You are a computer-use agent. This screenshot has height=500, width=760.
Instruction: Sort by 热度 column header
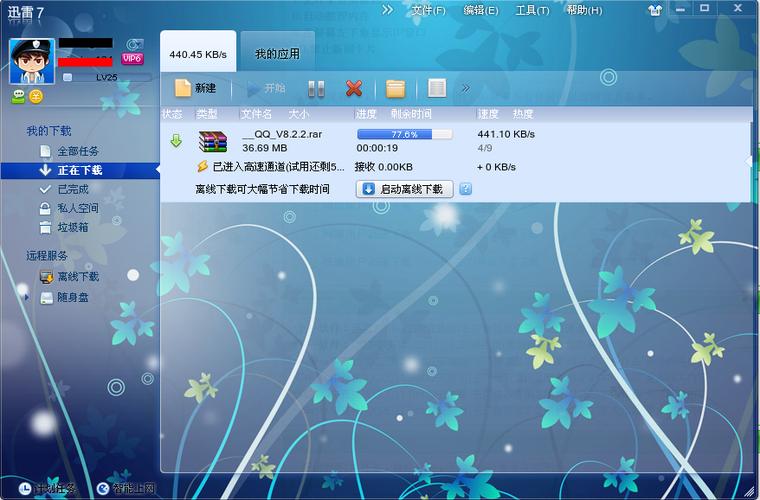[523, 114]
